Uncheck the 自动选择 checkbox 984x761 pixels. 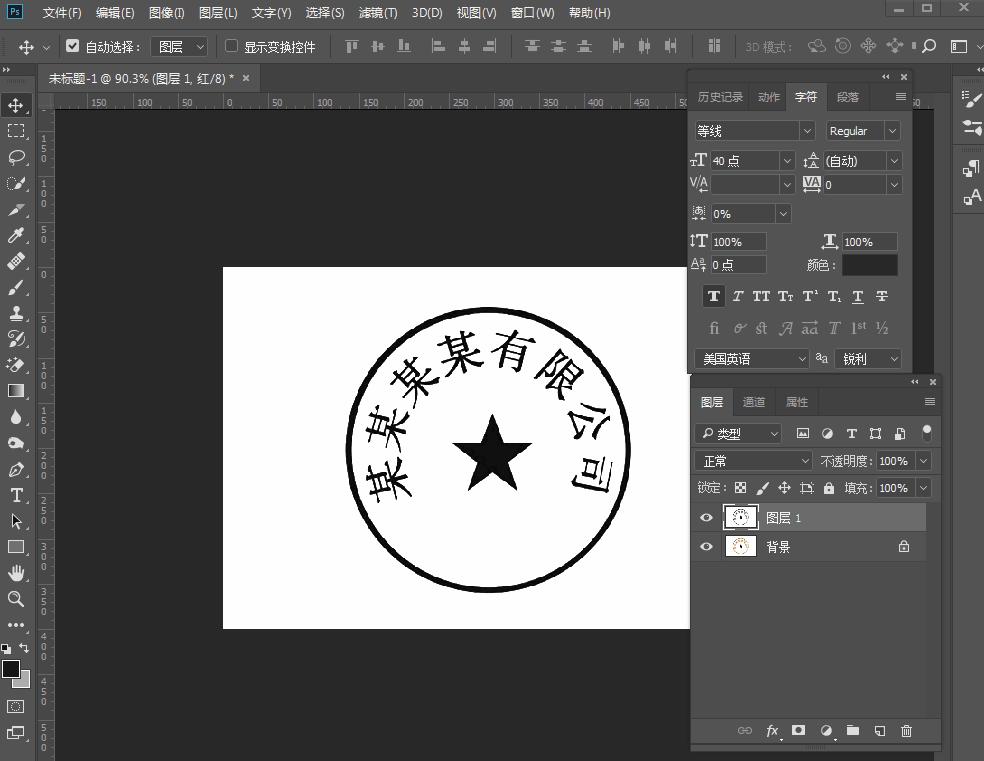(73, 45)
